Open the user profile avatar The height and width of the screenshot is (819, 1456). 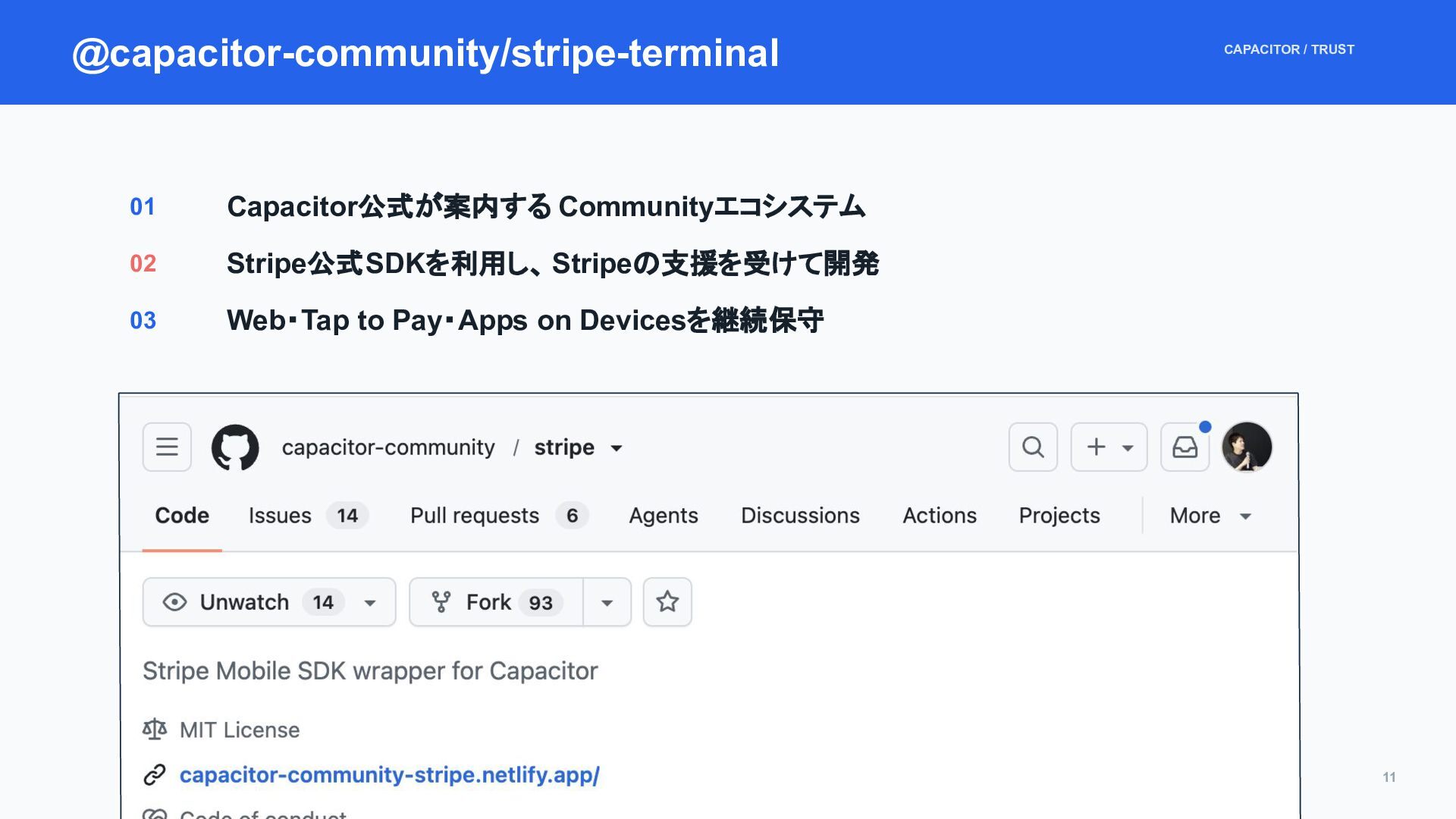coord(1247,447)
